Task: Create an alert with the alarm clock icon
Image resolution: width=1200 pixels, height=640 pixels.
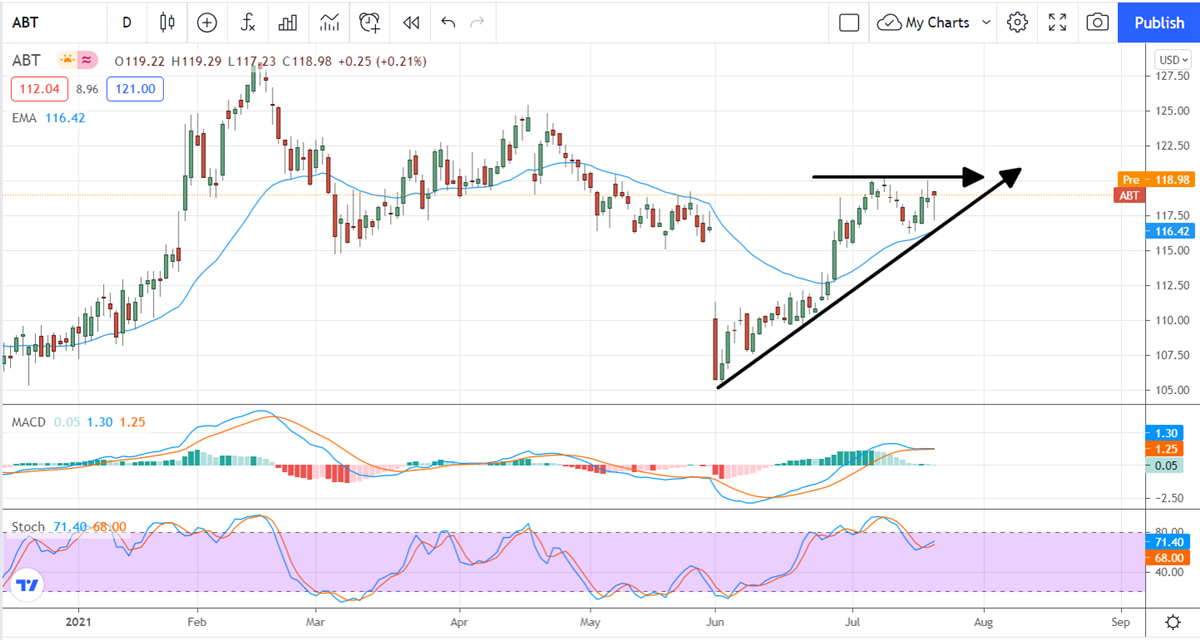Action: 370,22
